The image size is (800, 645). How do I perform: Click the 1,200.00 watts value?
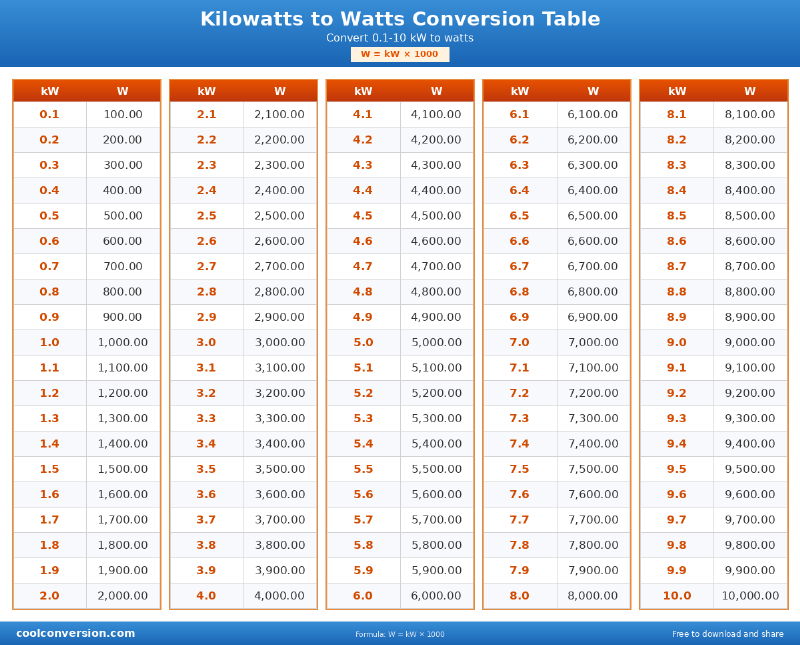123,393
